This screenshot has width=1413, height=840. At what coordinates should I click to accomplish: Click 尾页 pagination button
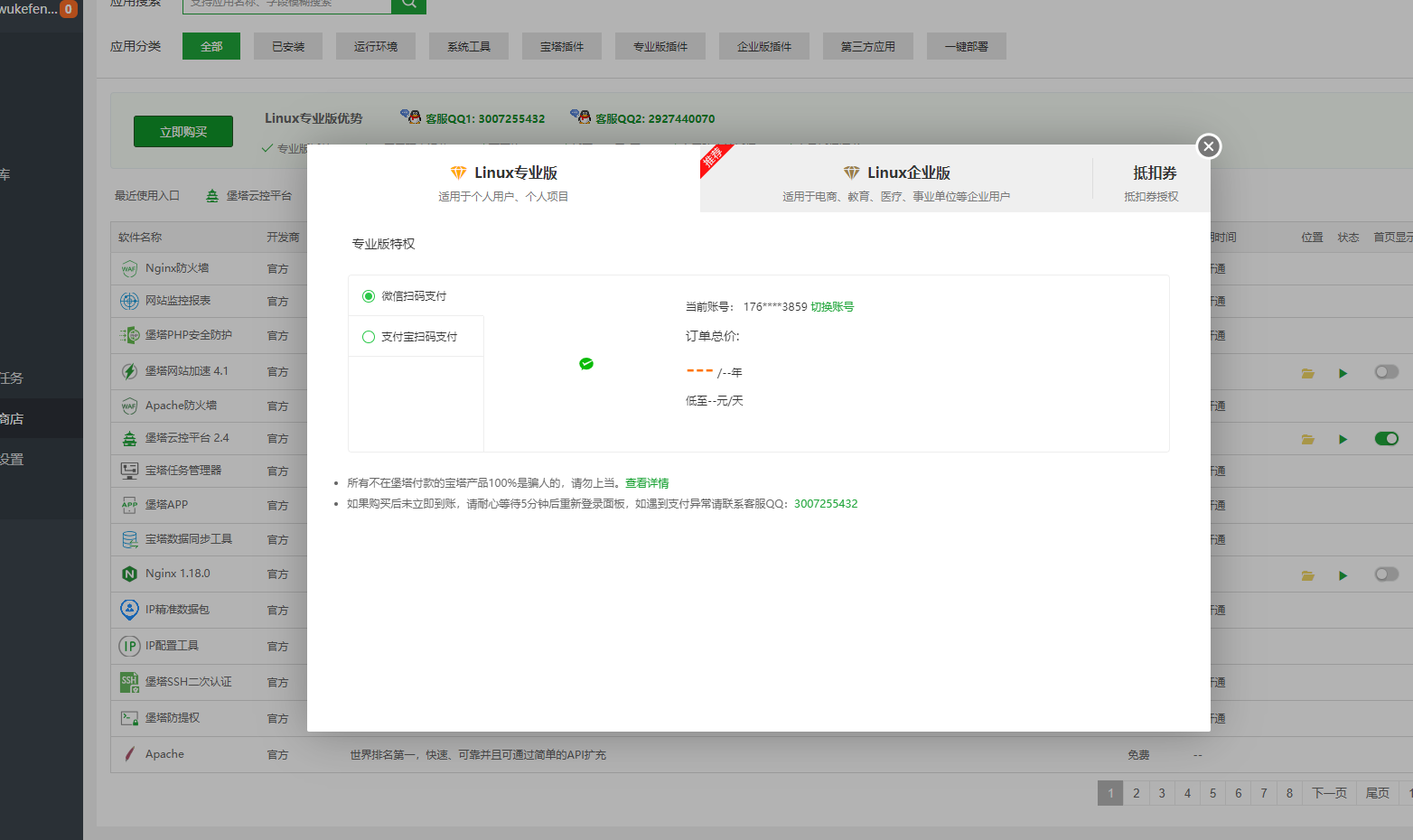pos(1378,793)
